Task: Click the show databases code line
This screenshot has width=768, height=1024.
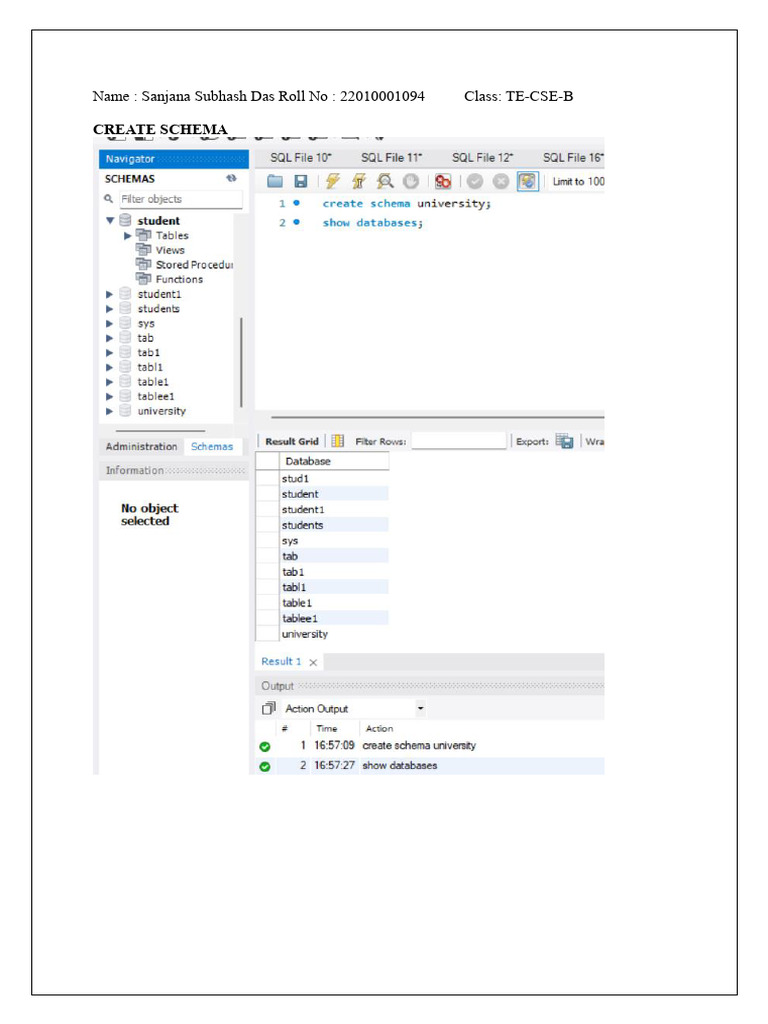Action: [372, 223]
